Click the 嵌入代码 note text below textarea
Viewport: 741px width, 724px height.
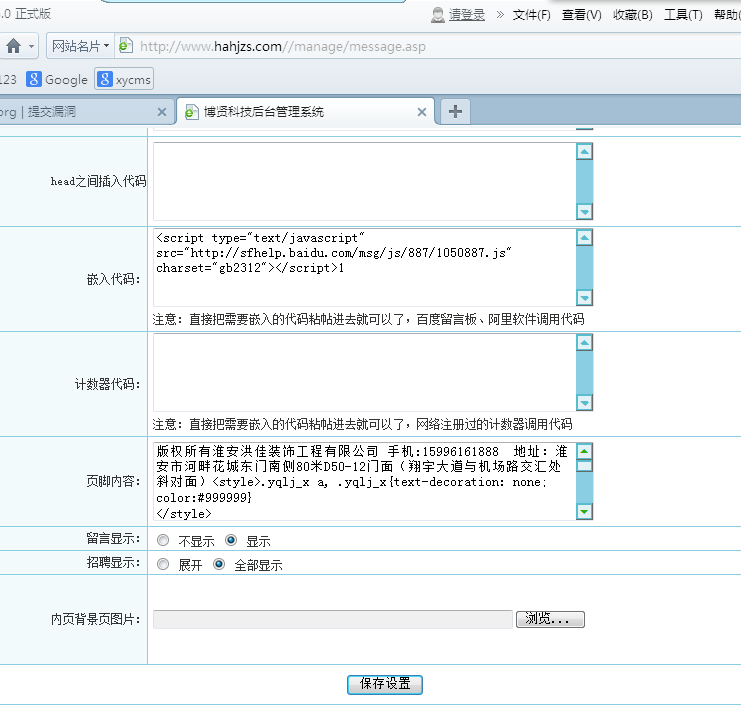(x=368, y=319)
